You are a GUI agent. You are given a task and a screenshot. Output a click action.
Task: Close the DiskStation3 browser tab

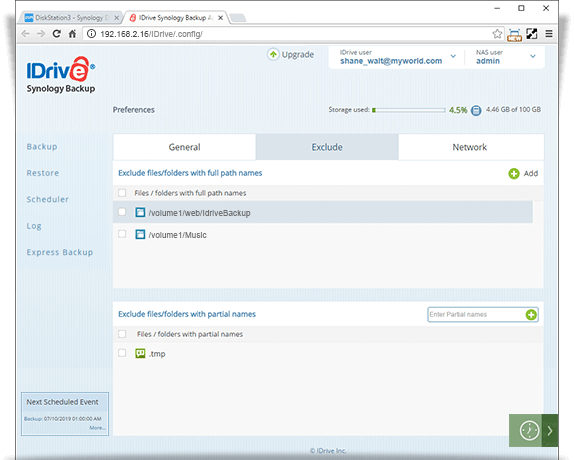pos(116,18)
